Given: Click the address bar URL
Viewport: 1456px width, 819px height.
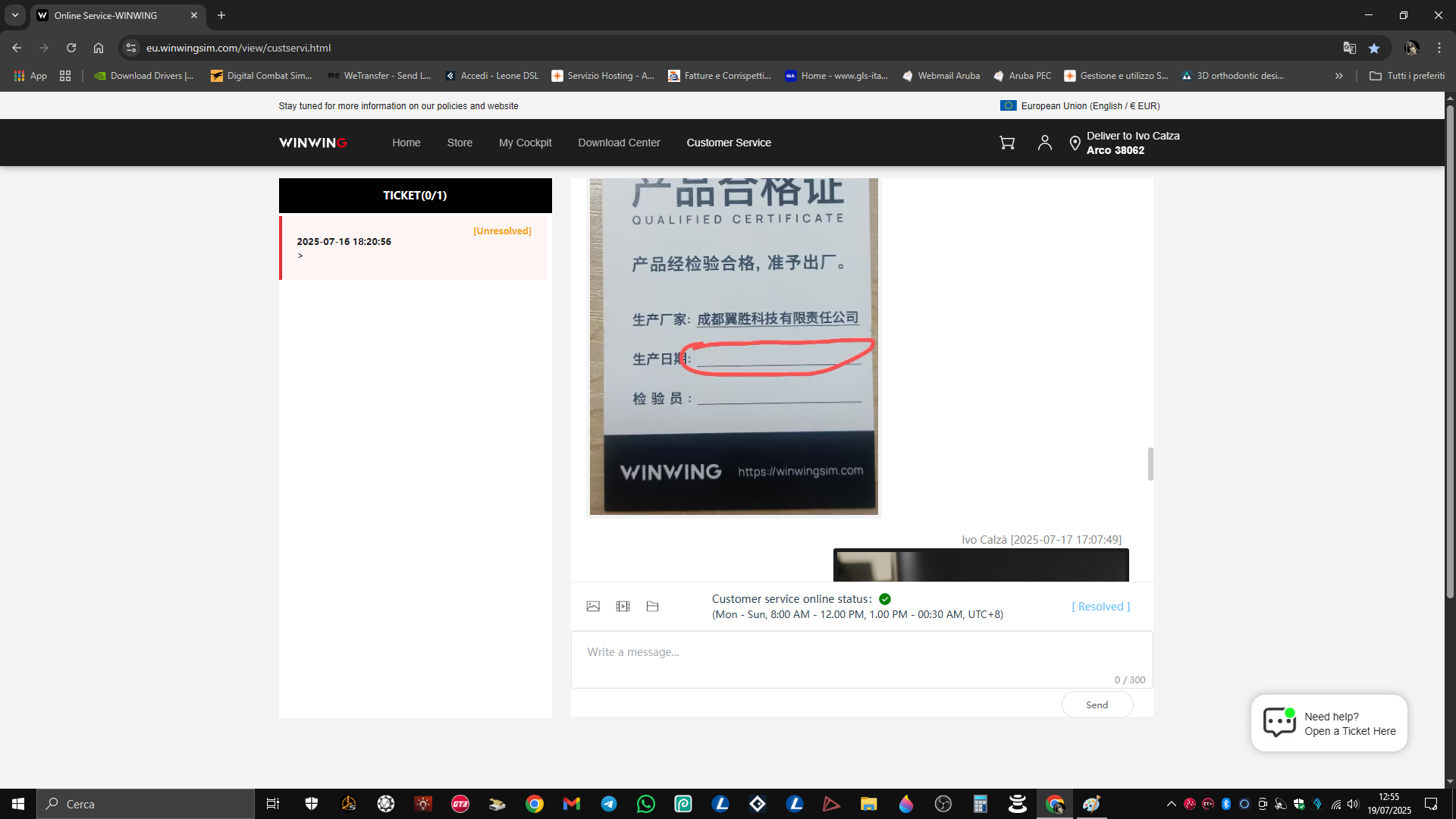Looking at the screenshot, I should coord(238,48).
